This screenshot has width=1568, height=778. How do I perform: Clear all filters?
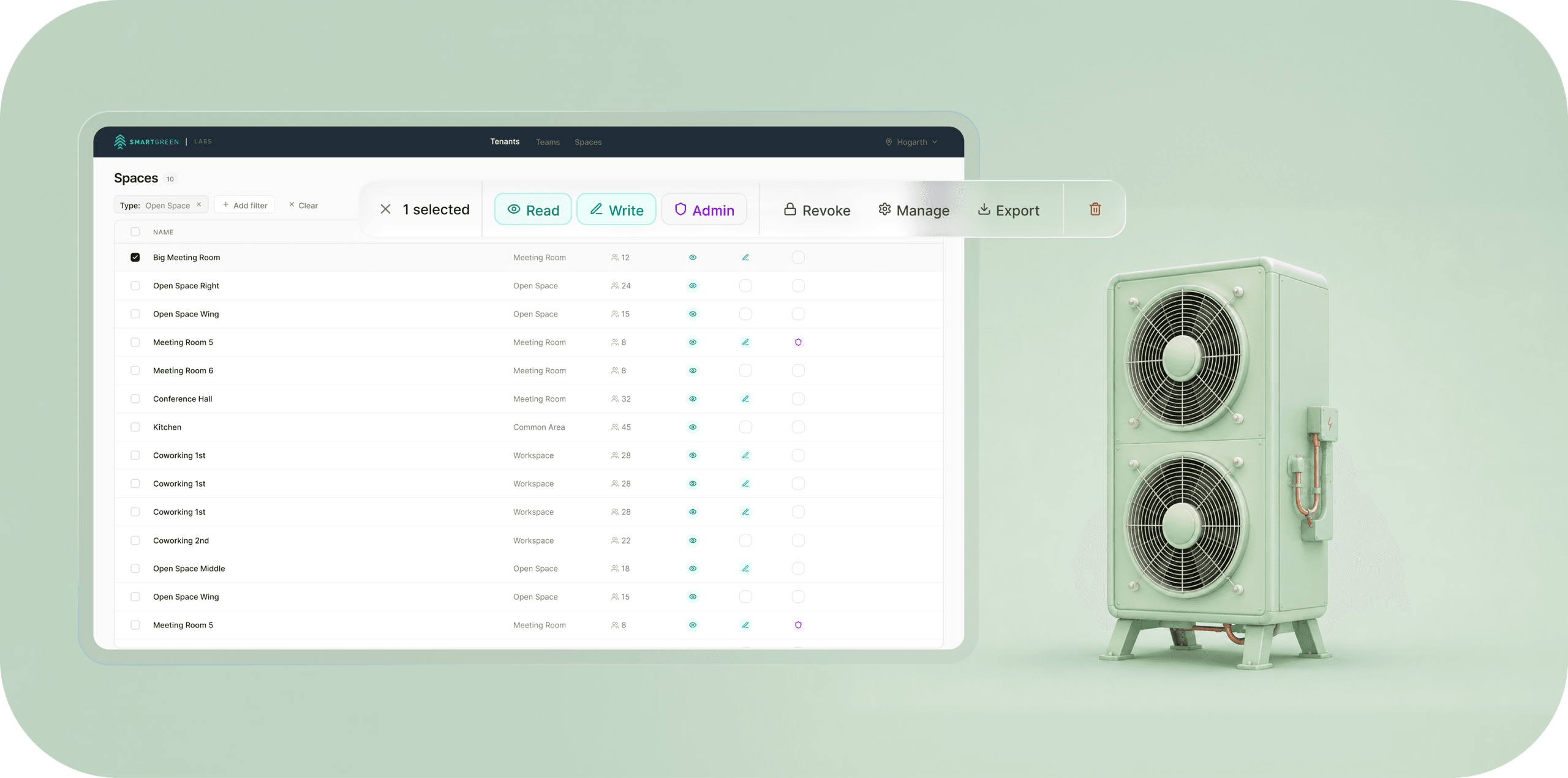(x=303, y=205)
